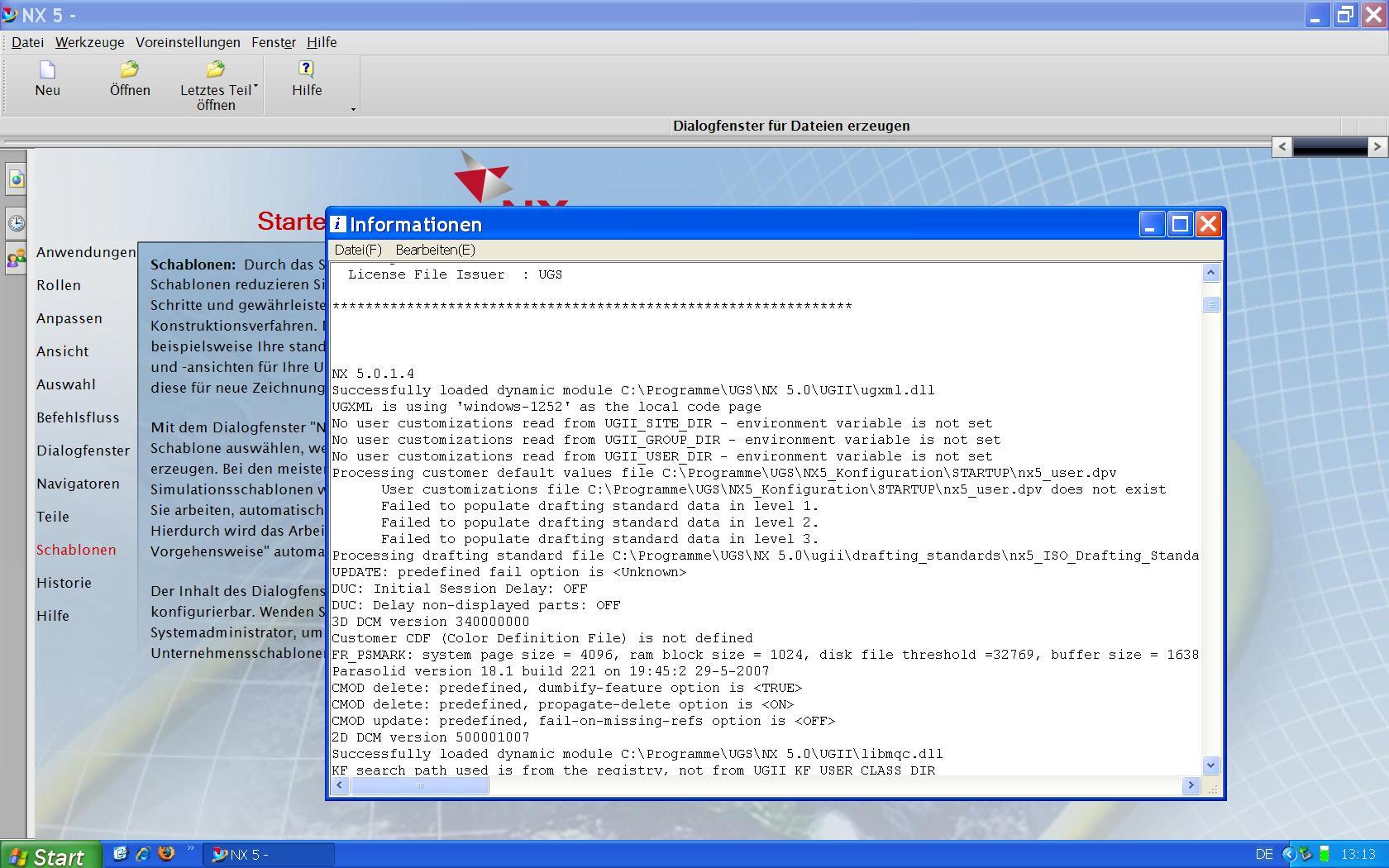Select Schablonen in the start page list
This screenshot has width=1389, height=868.
tap(76, 550)
